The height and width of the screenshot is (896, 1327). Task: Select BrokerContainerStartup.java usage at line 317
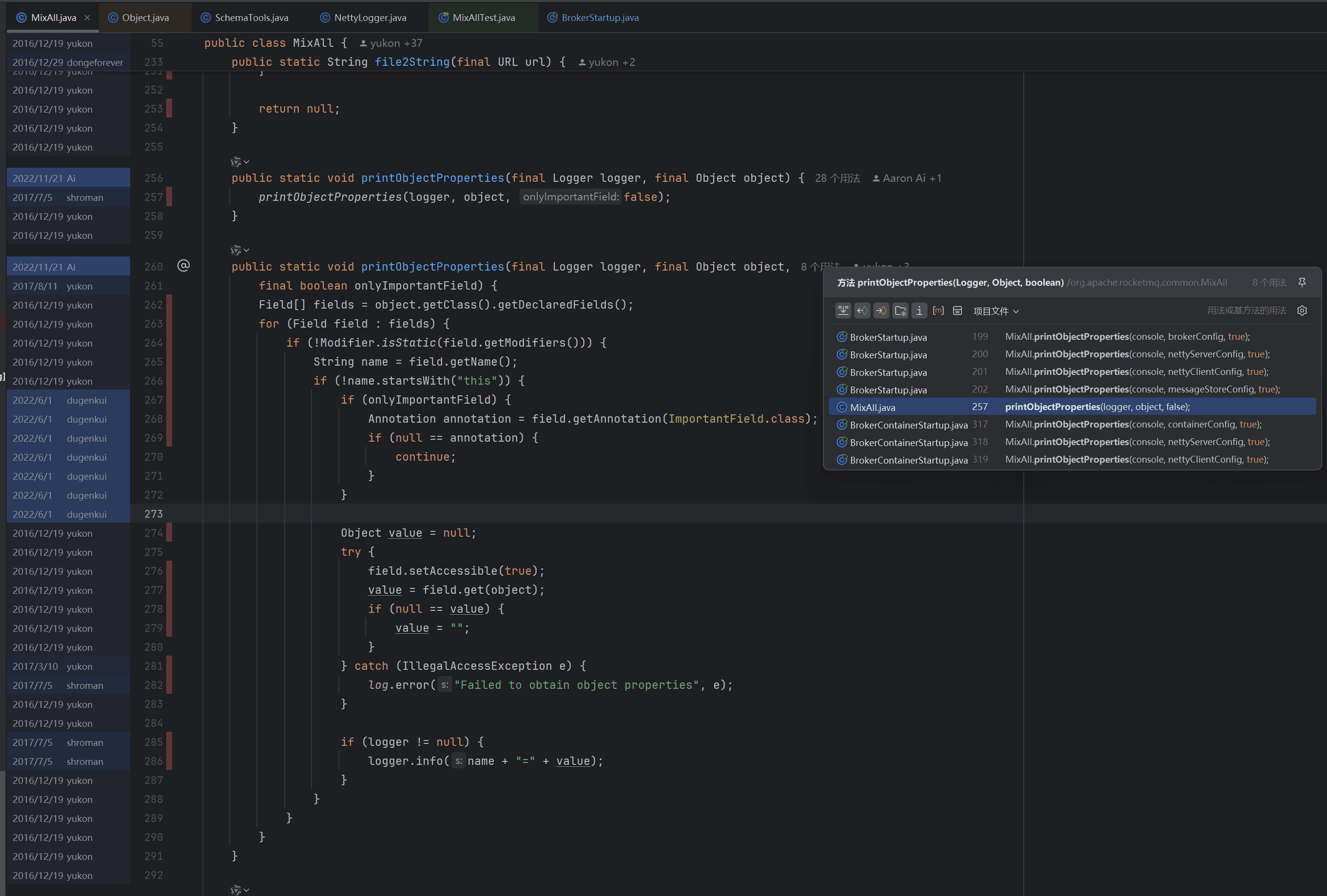[1072, 424]
